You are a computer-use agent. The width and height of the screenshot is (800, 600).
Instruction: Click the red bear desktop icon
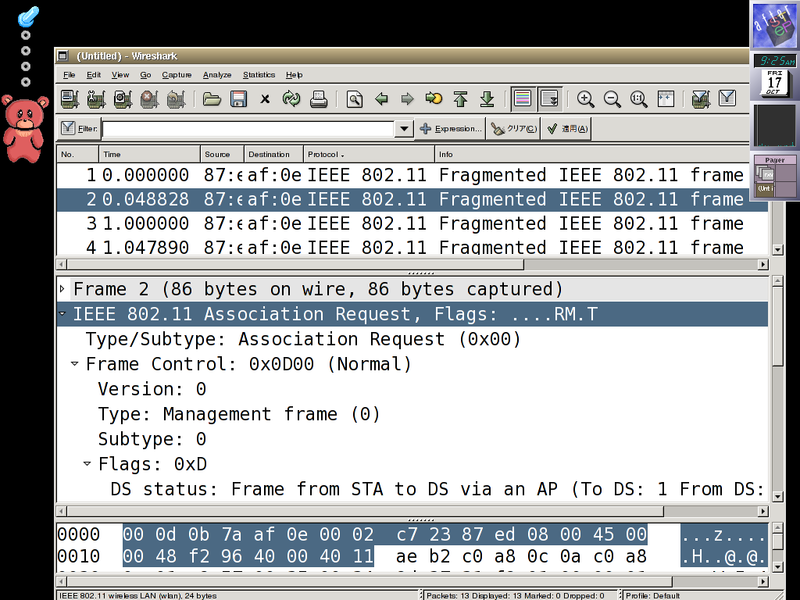click(x=24, y=128)
